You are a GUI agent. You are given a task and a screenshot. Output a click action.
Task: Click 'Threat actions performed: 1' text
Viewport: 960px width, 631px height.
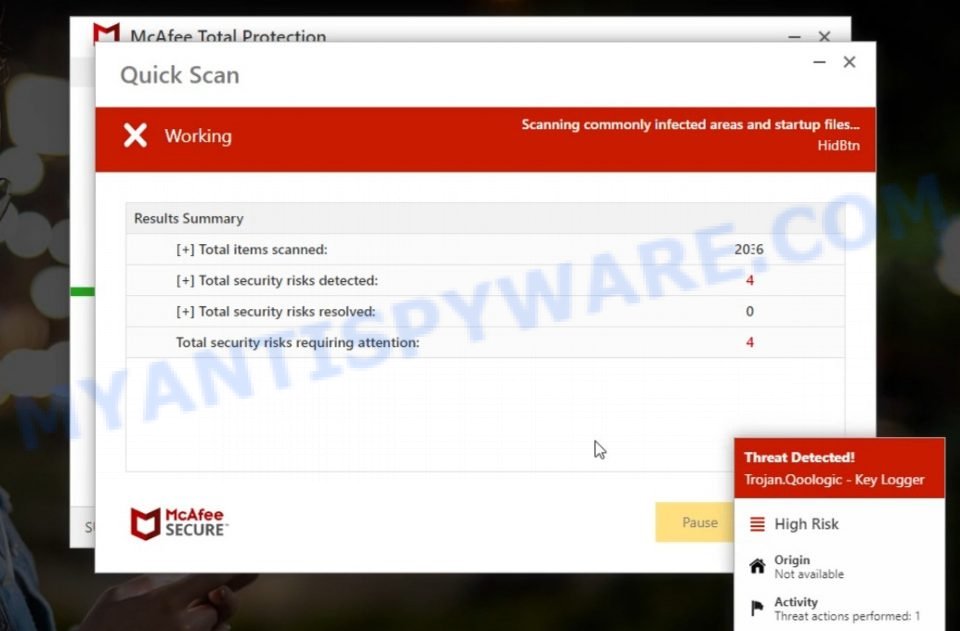point(847,616)
